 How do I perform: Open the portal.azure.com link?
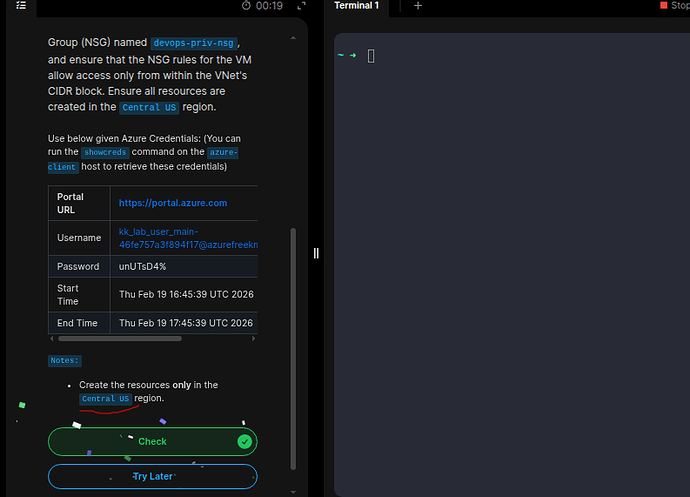tap(173, 203)
